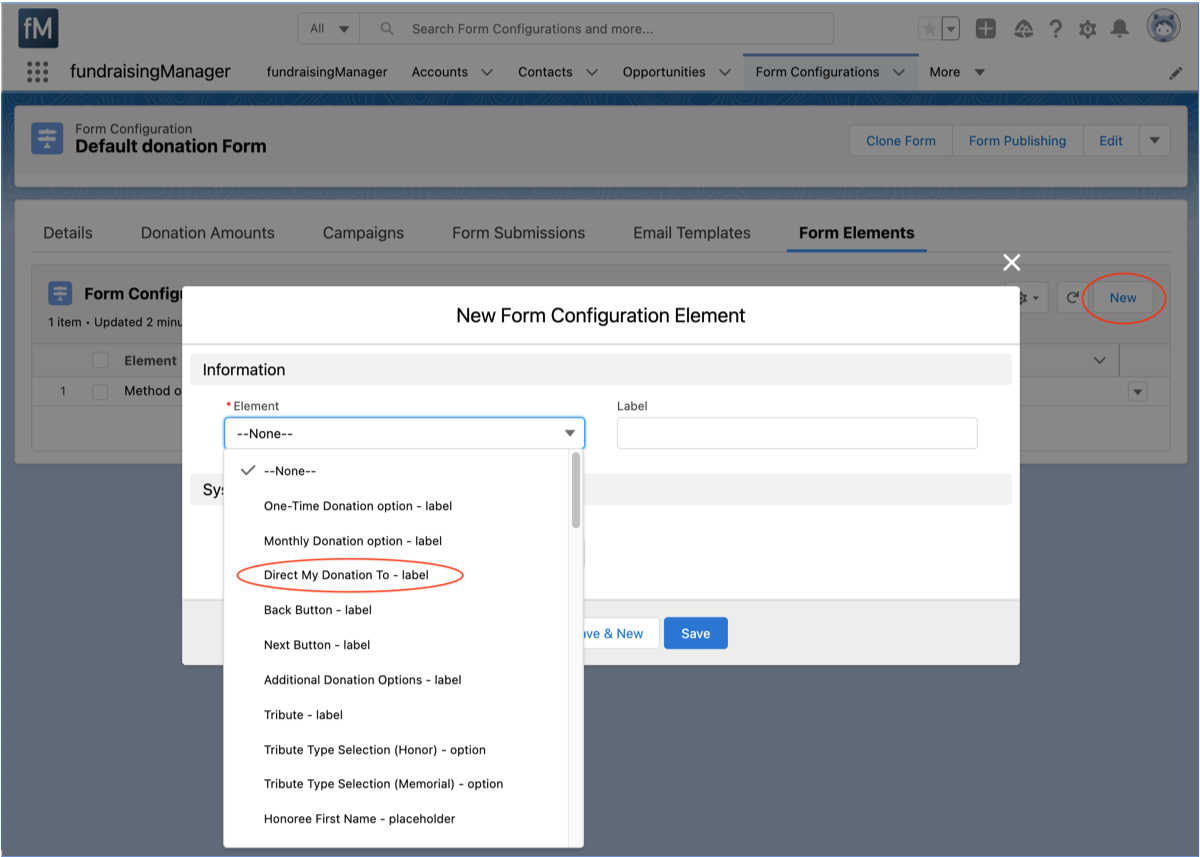
Task: Open the More navigation dropdown
Action: 957,72
